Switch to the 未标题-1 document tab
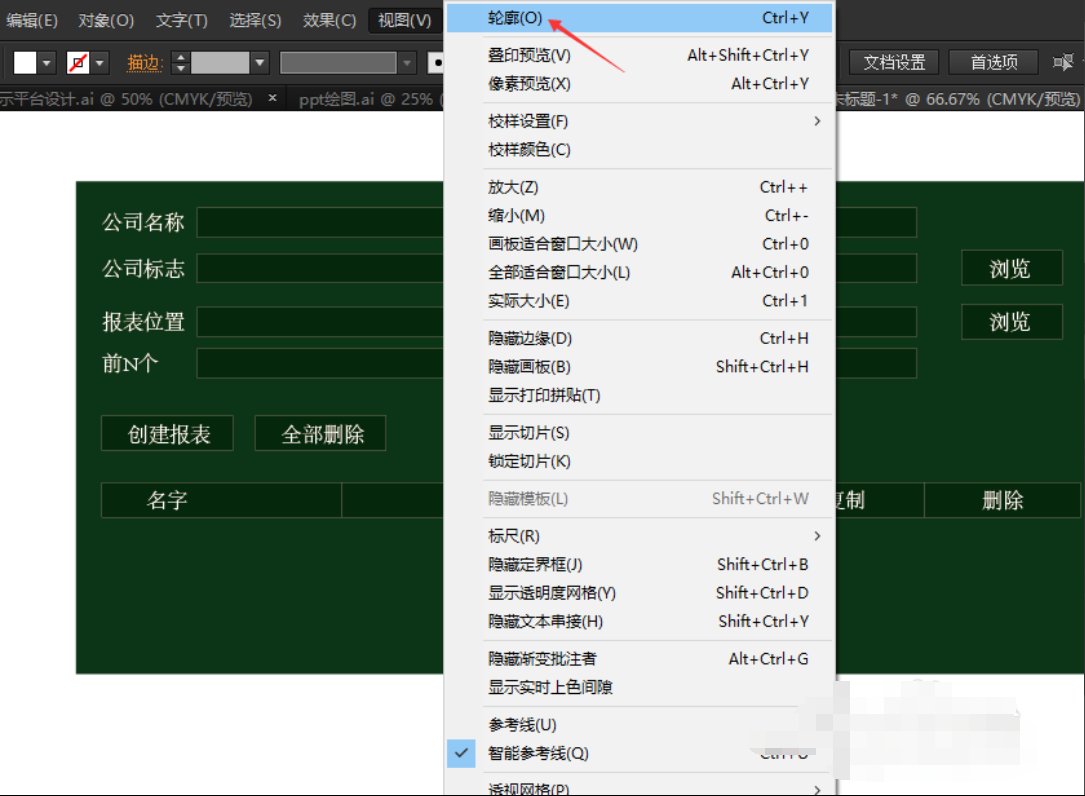 [958, 100]
